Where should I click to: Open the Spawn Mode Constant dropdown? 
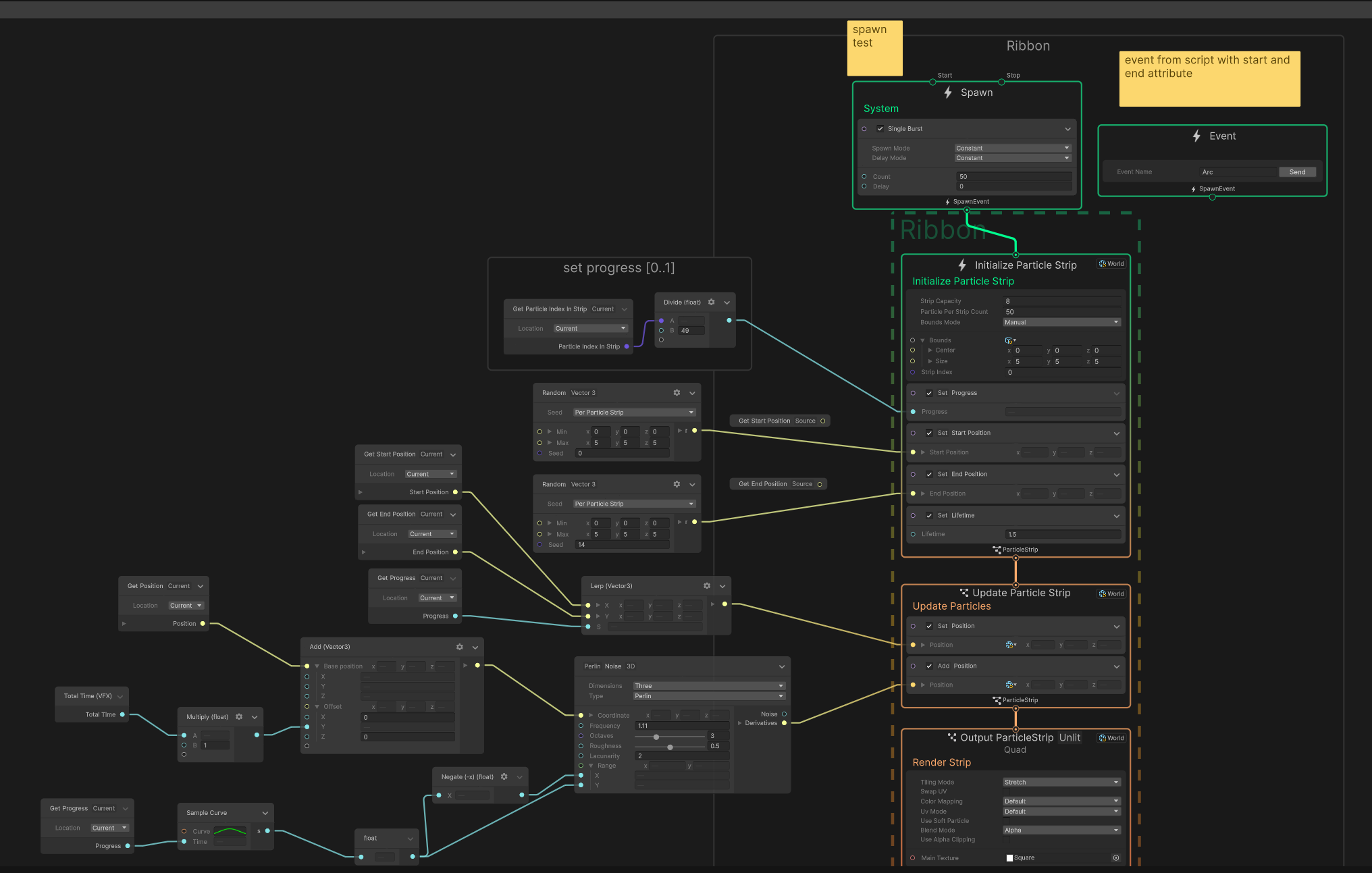click(x=1013, y=149)
